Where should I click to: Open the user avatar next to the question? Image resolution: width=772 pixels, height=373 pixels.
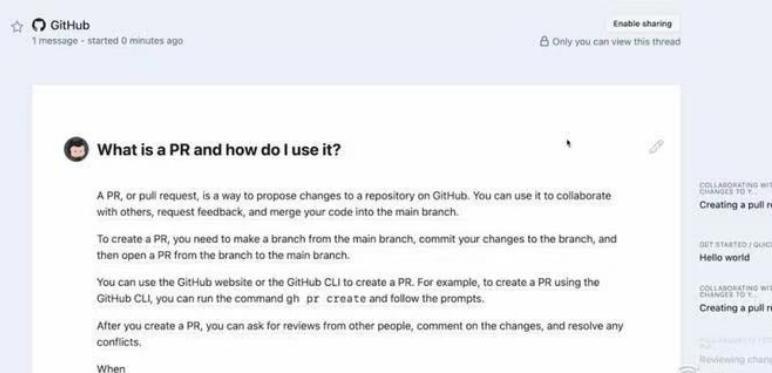tap(76, 149)
